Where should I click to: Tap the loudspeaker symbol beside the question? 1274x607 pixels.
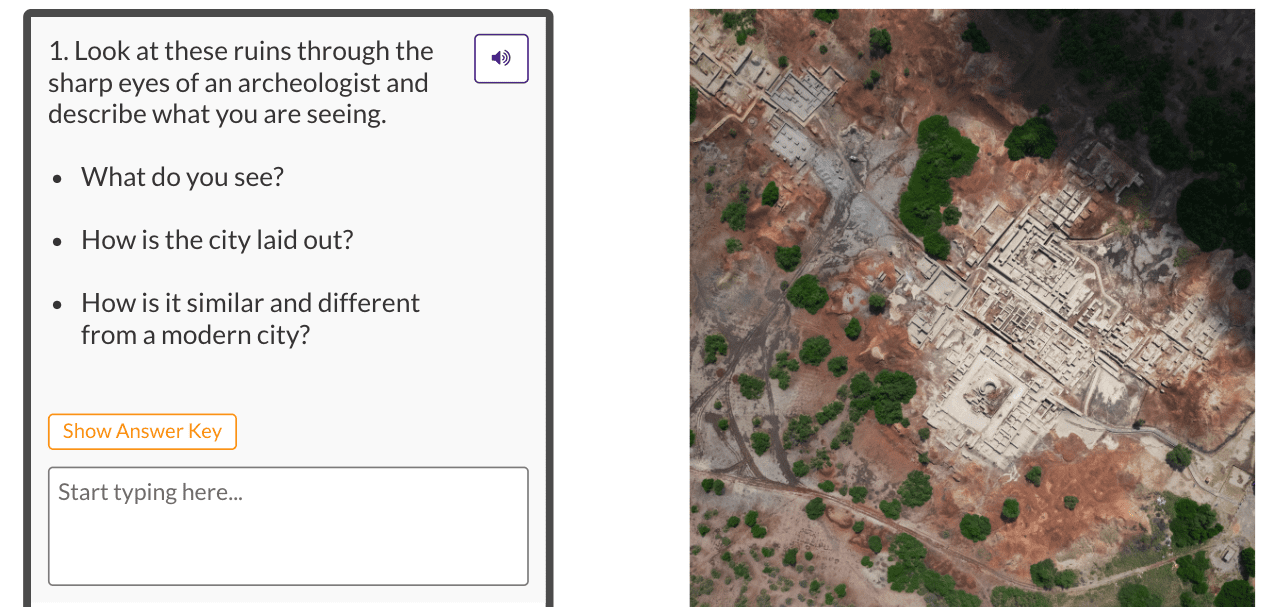coord(501,58)
